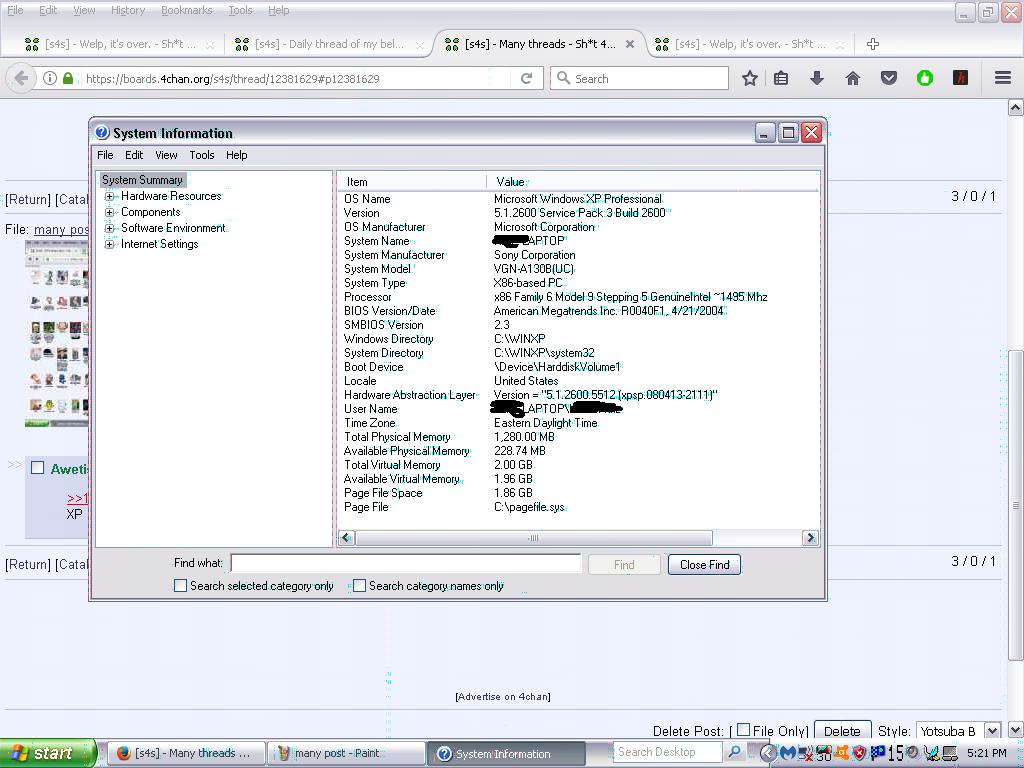Click the System Information title bar icon
This screenshot has width=1024, height=768.
pos(102,133)
